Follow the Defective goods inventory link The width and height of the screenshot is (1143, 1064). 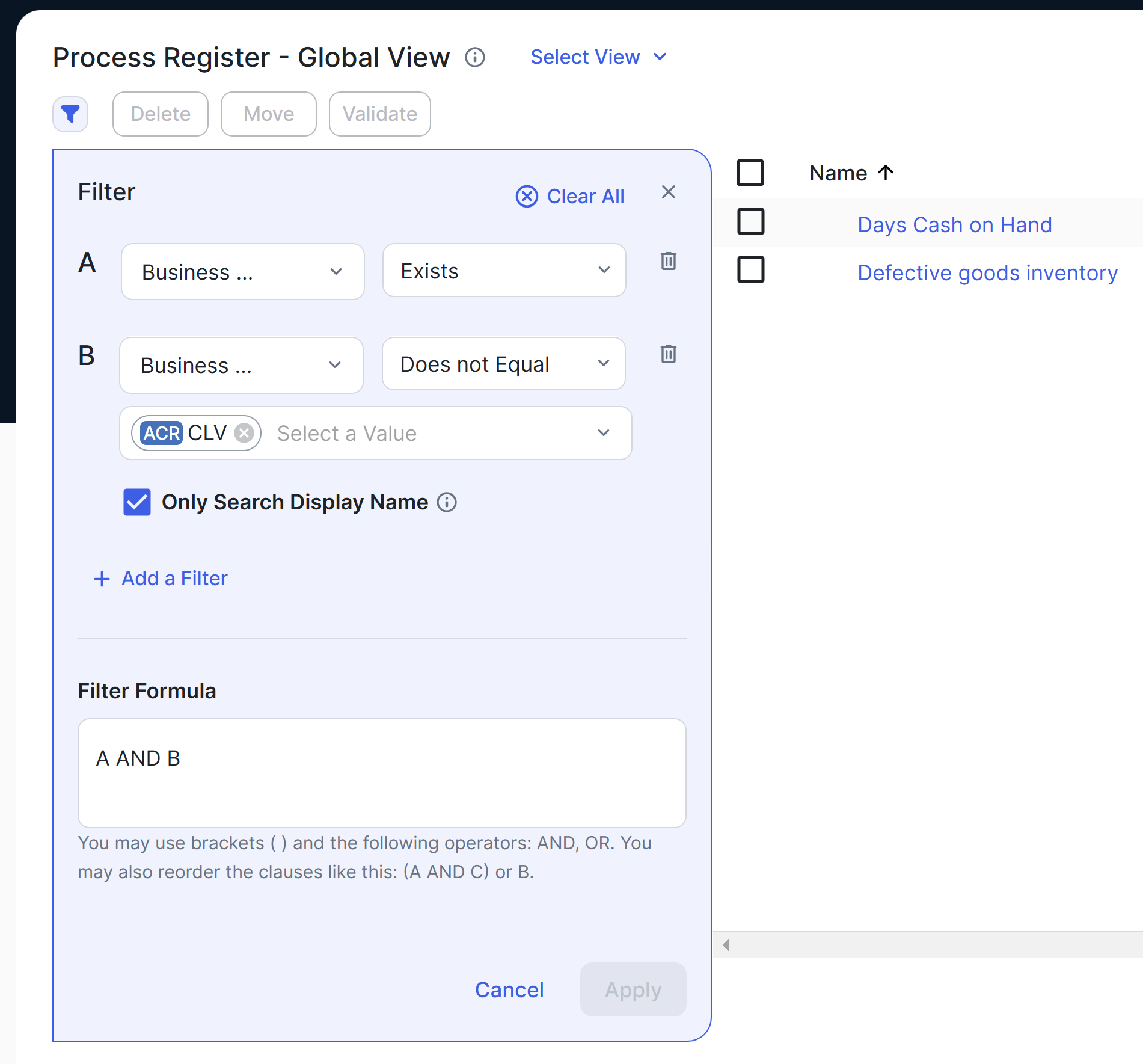pos(987,272)
